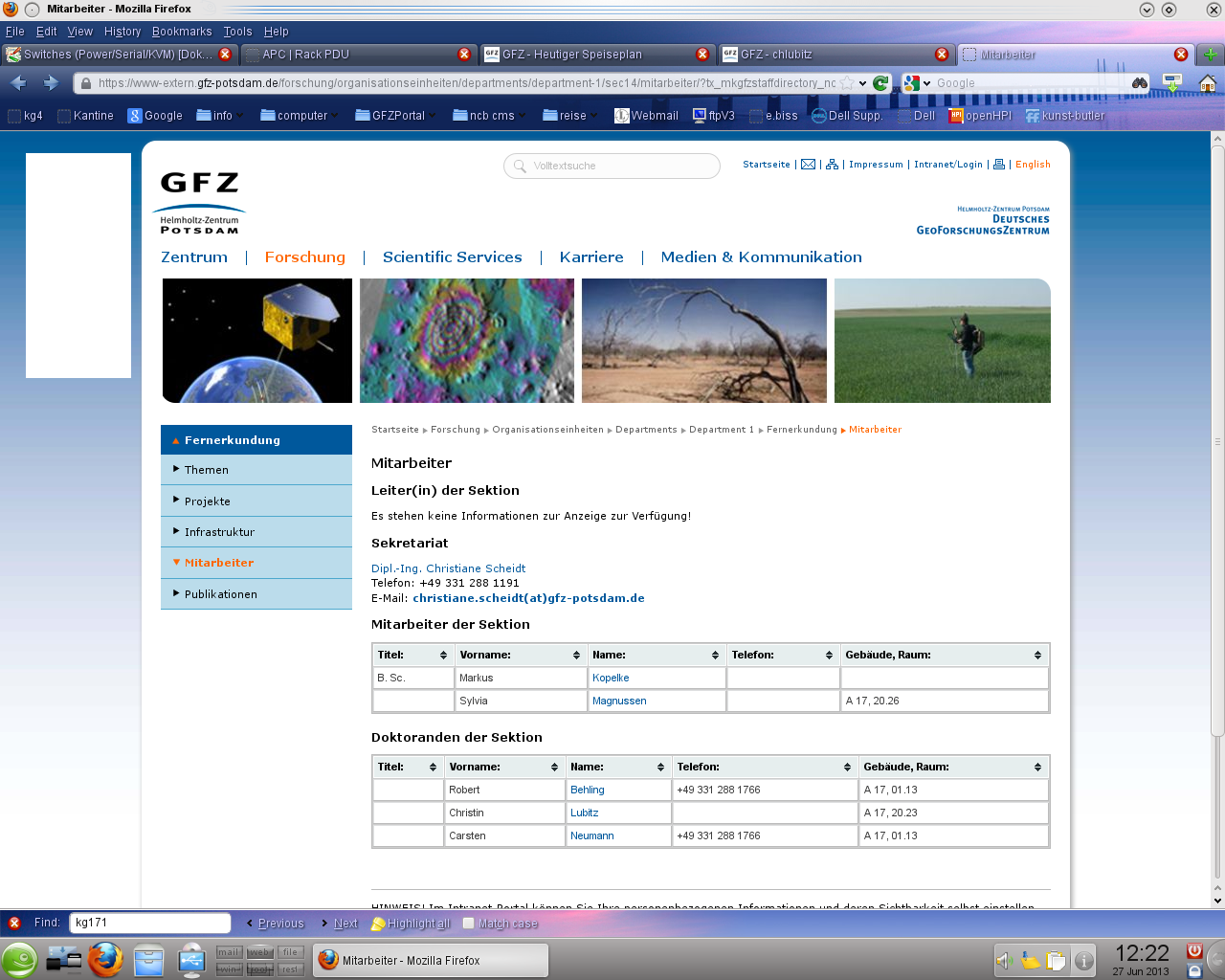Close the 'APC | Rack PDU' tab
1225x980 pixels.
pyautogui.click(x=464, y=55)
